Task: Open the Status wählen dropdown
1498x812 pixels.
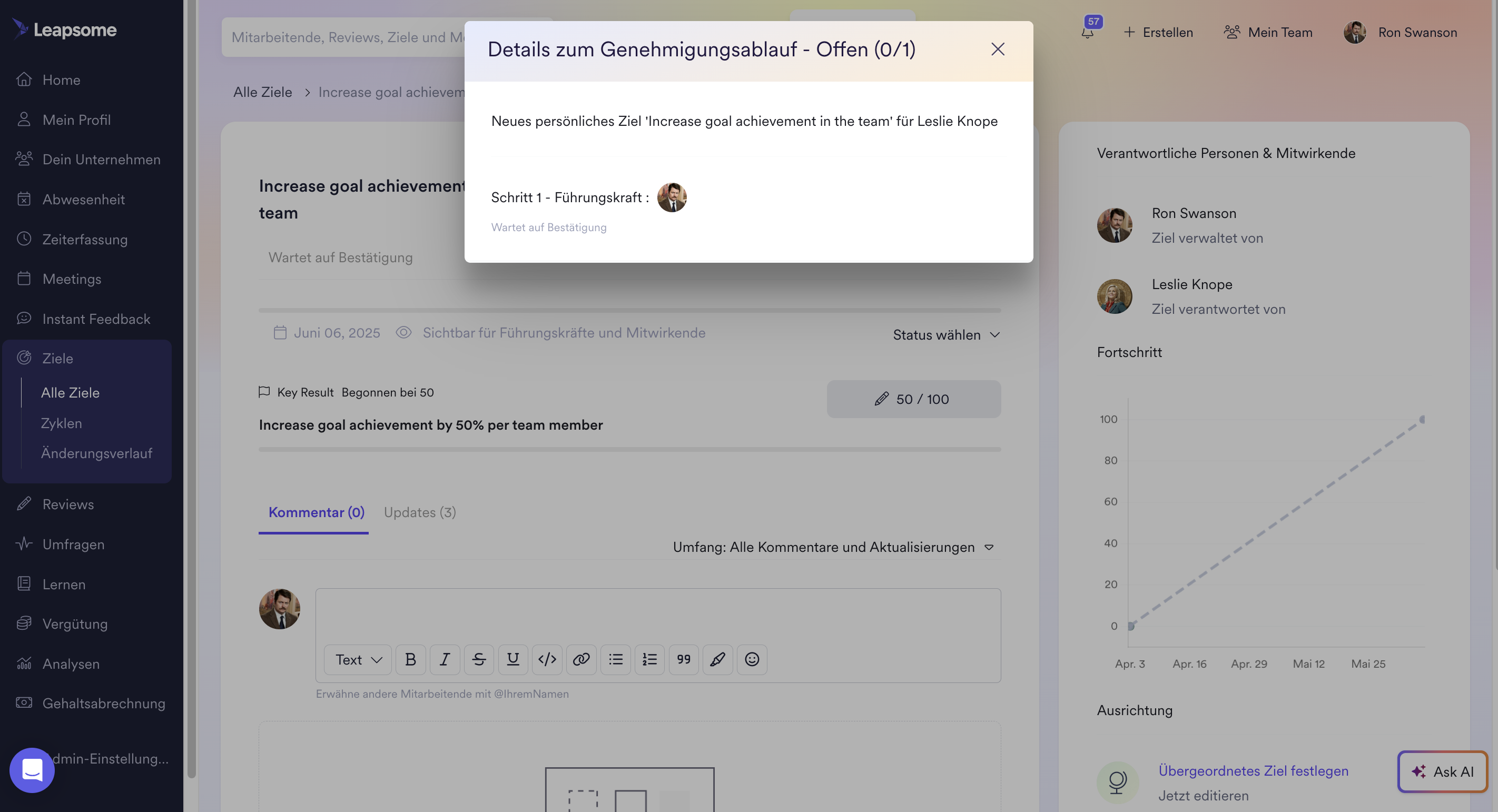Action: tap(946, 335)
